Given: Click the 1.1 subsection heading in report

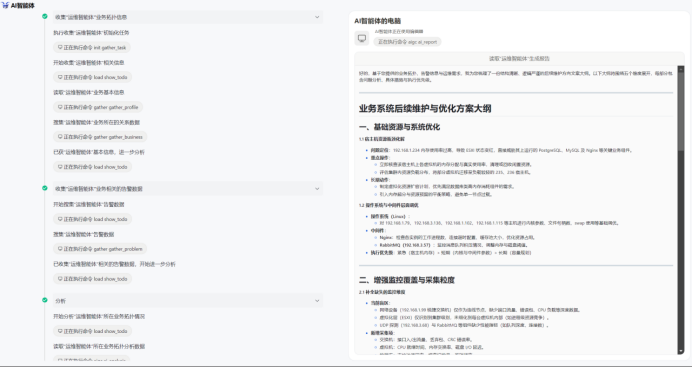Looking at the screenshot, I should pyautogui.click(x=382, y=139).
